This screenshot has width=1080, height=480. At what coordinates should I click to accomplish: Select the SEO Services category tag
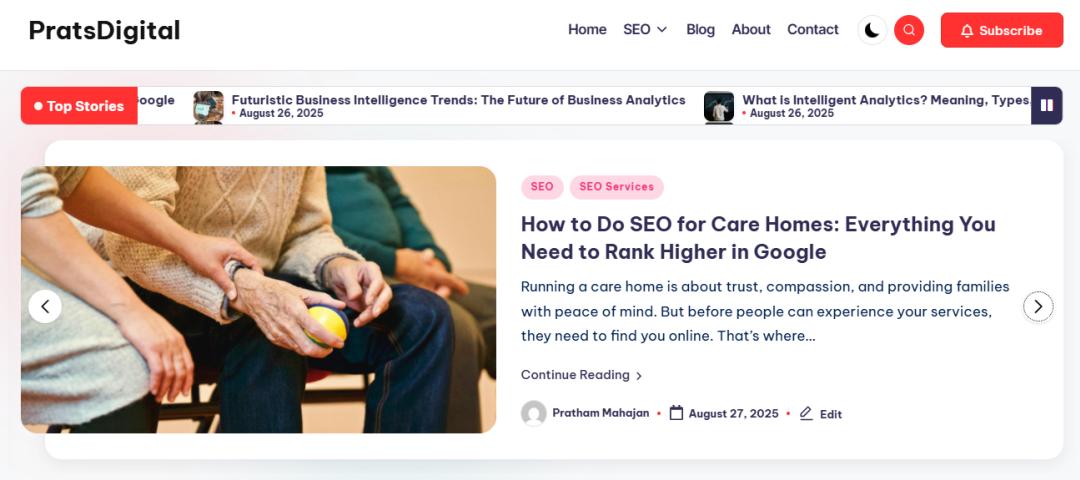point(616,187)
